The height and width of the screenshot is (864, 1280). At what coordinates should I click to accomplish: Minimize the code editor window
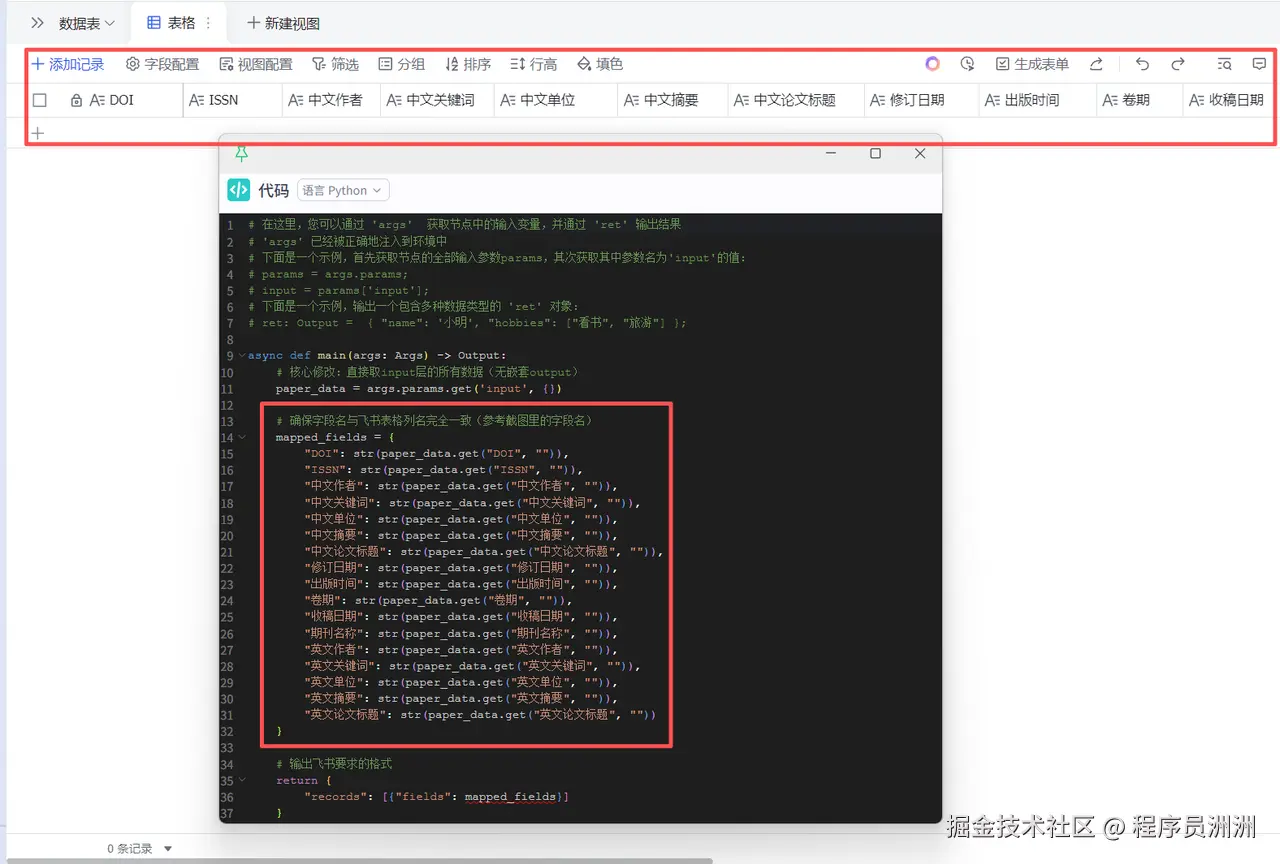point(830,153)
